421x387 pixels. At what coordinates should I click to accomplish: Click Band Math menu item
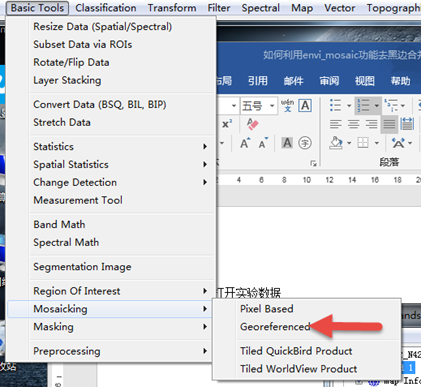tap(59, 224)
